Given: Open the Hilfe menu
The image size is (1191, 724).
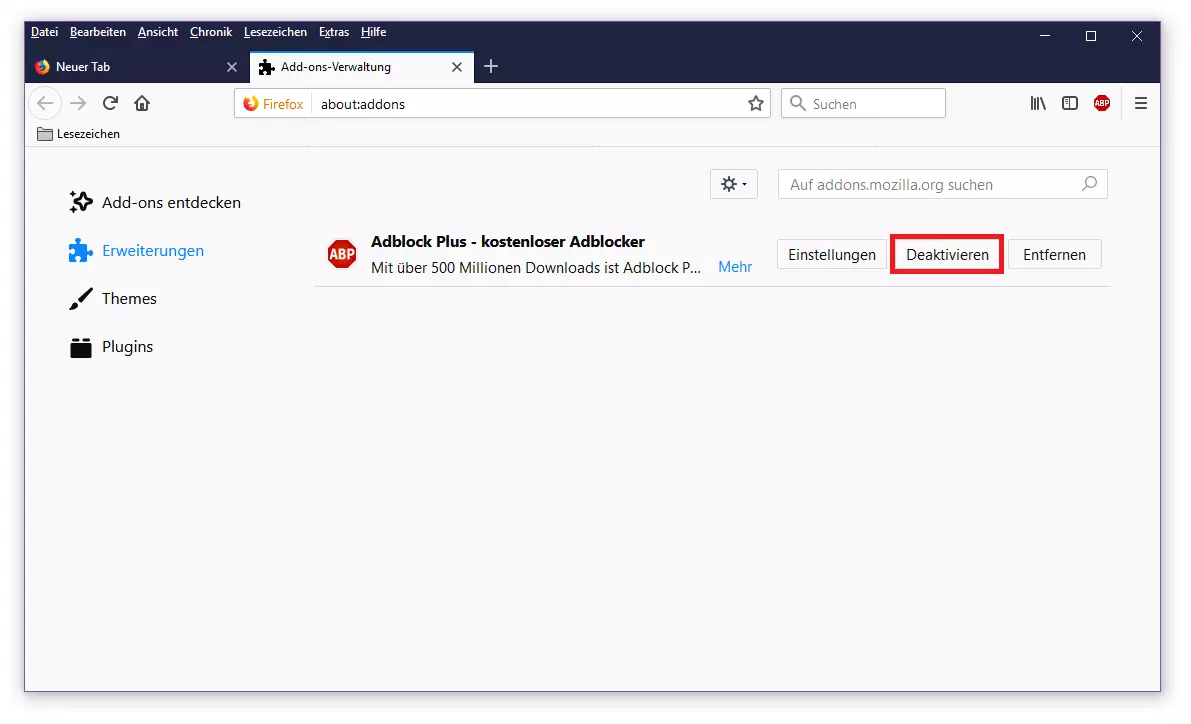Looking at the screenshot, I should pos(373,32).
